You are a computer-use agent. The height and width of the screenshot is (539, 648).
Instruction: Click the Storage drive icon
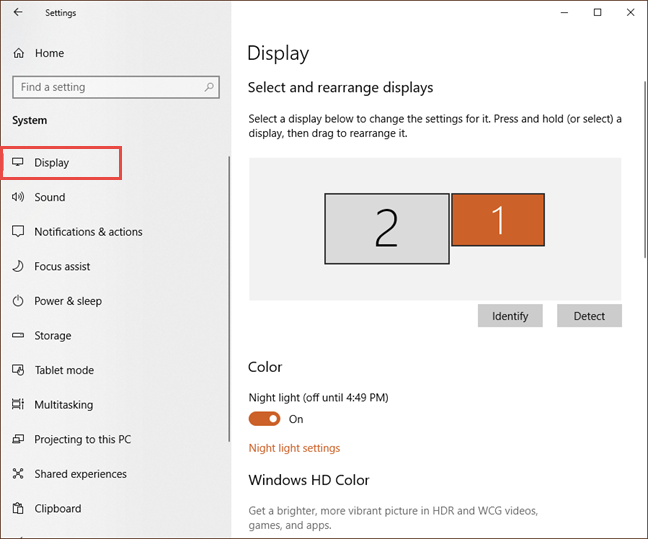tap(18, 336)
